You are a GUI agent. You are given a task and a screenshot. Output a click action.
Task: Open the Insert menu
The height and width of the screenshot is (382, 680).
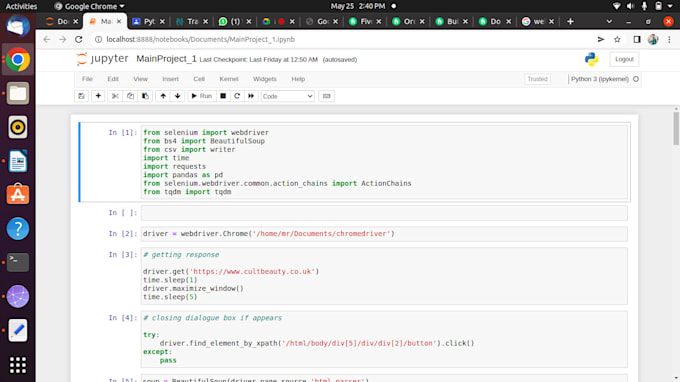click(x=170, y=79)
